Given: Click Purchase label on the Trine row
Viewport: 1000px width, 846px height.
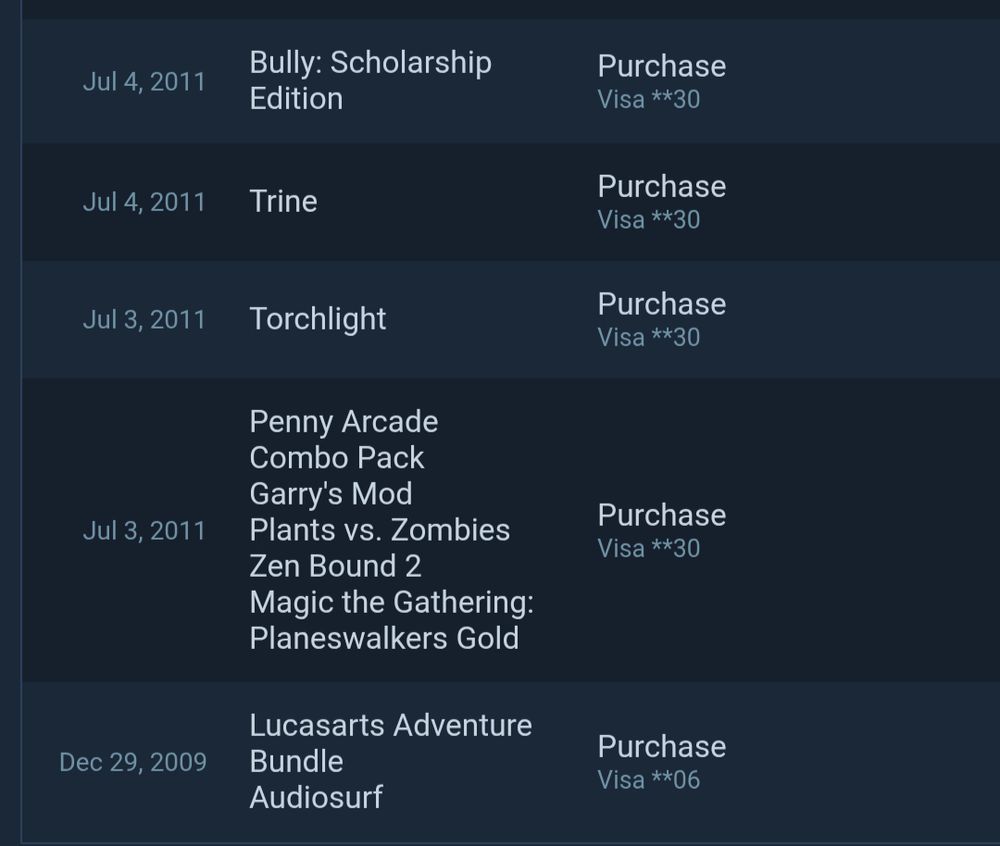Looking at the screenshot, I should click(661, 186).
